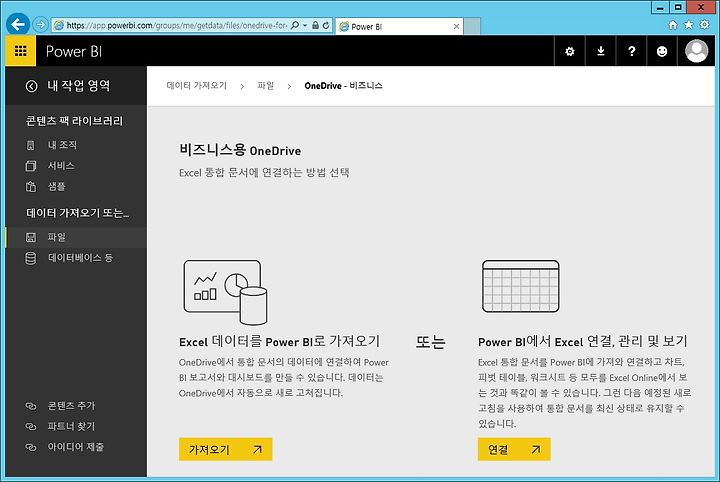This screenshot has height=482, width=720.
Task: Click the back arrow beside 내 작업 영역
Action: (x=31, y=86)
